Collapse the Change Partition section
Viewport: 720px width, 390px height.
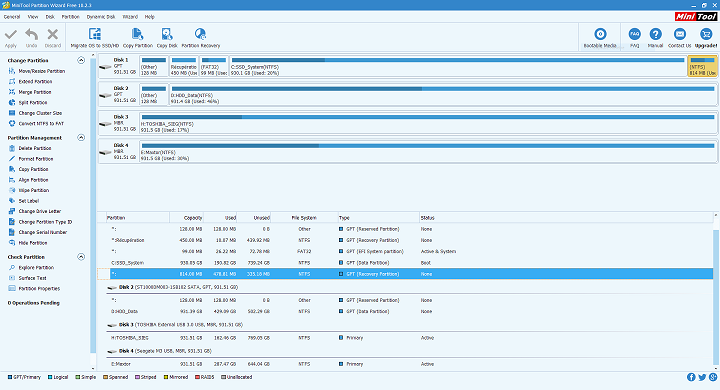coord(81,60)
